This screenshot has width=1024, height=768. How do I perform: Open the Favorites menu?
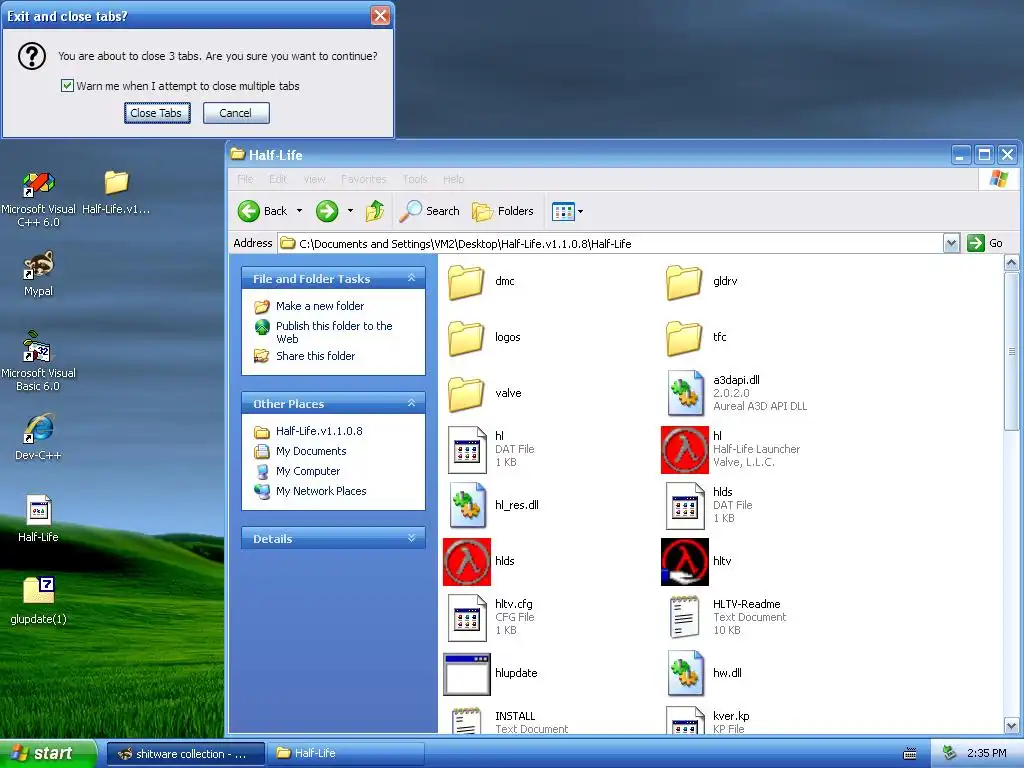[x=363, y=179]
